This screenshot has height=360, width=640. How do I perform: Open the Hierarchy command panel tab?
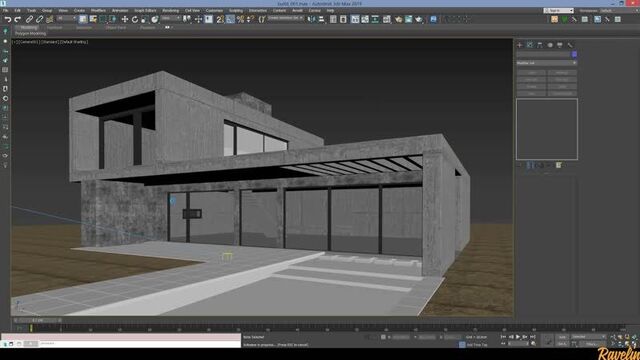[x=540, y=45]
